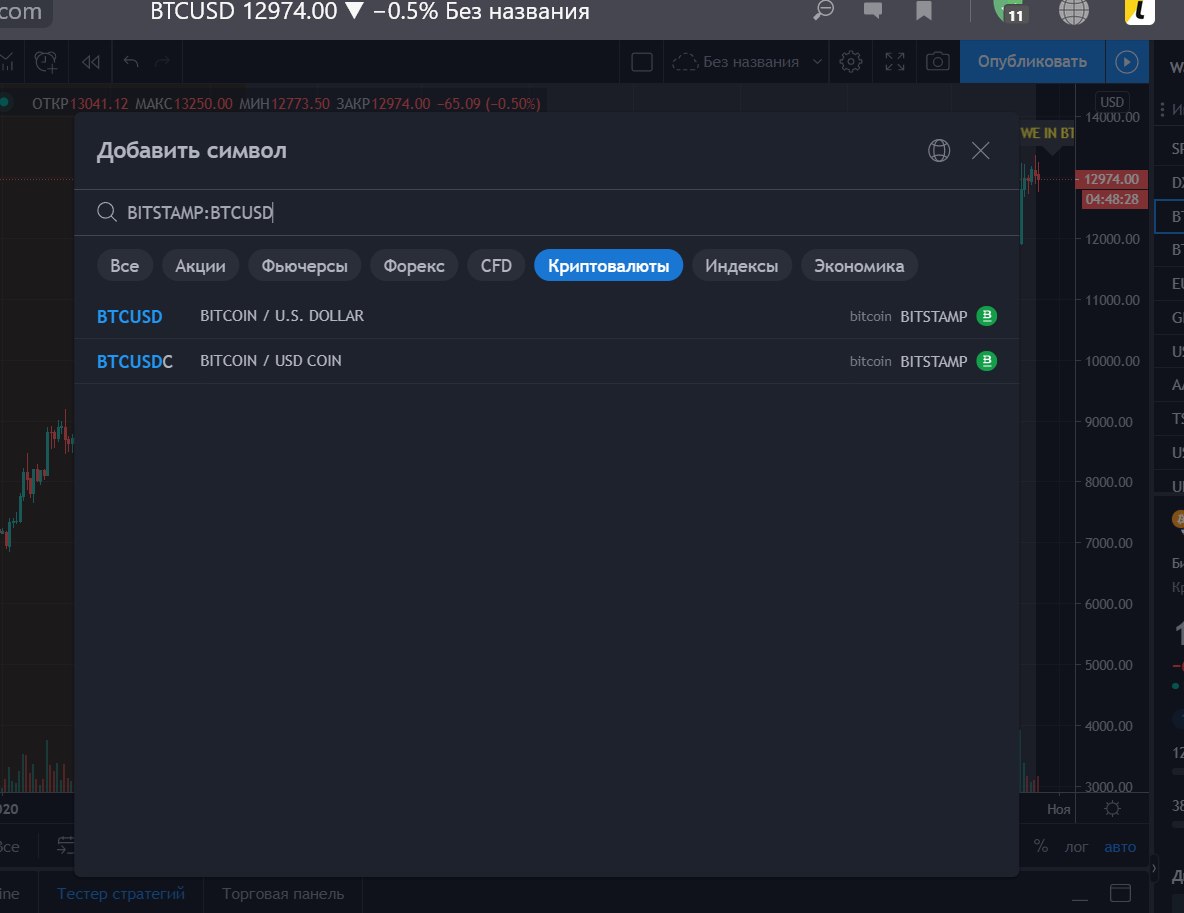Select the CFD filter tab
Screen dimensions: 1184x913
pos(496,266)
